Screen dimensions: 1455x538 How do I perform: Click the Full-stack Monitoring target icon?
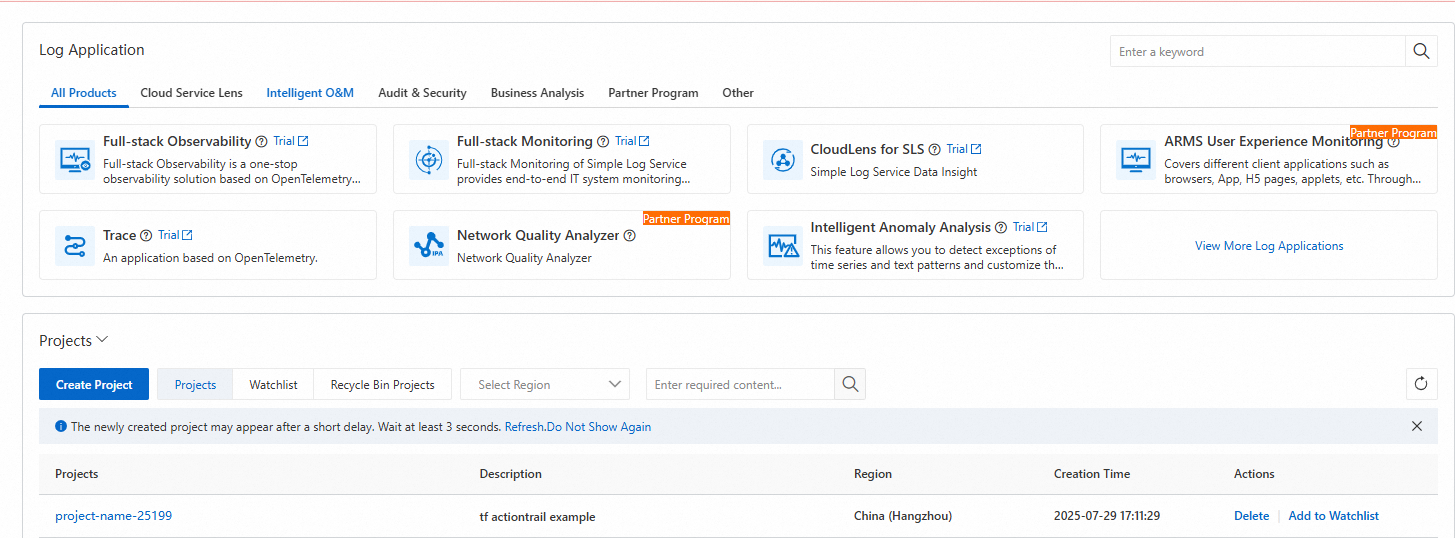coord(429,159)
